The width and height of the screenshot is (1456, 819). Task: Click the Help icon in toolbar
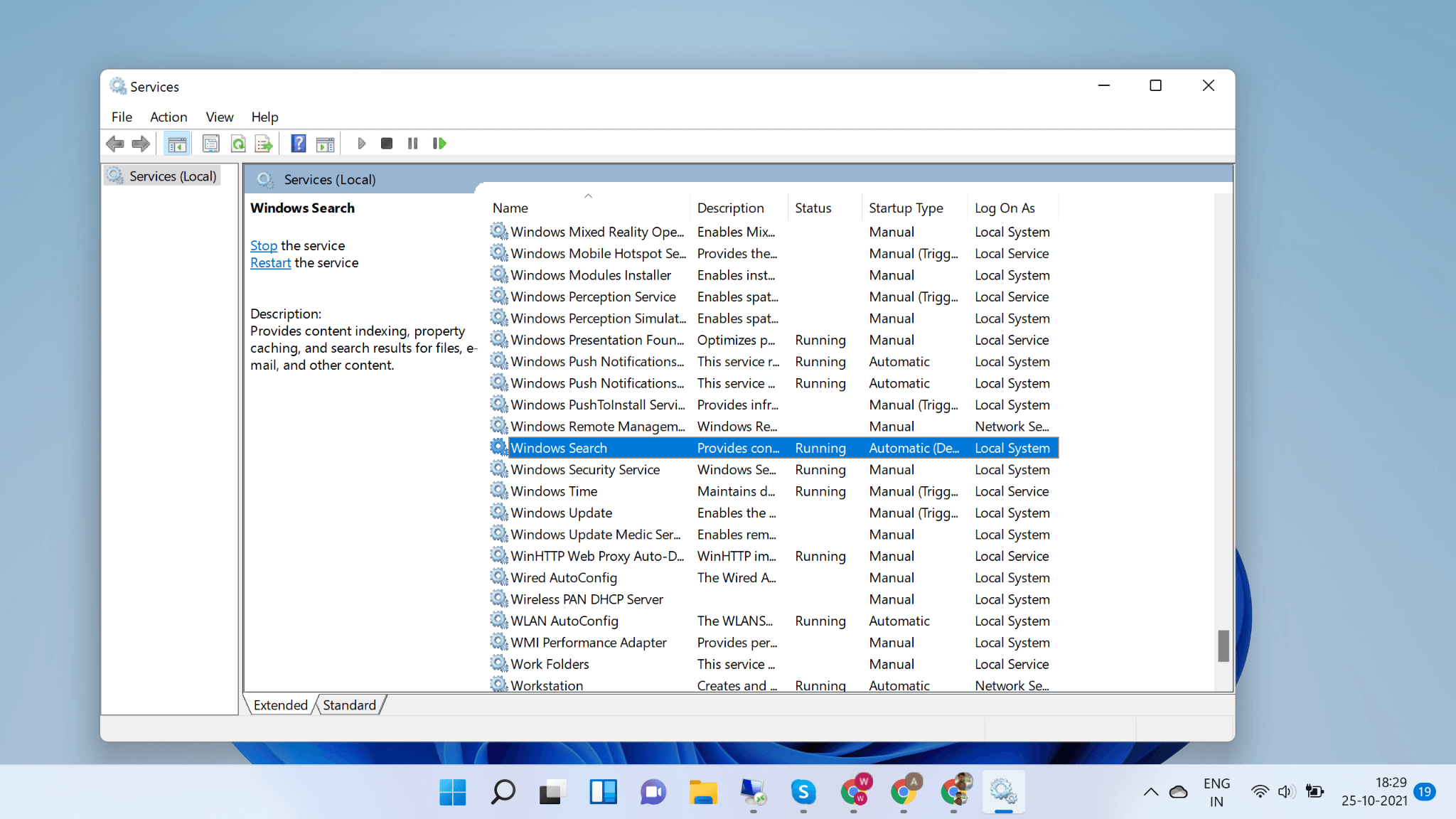298,143
